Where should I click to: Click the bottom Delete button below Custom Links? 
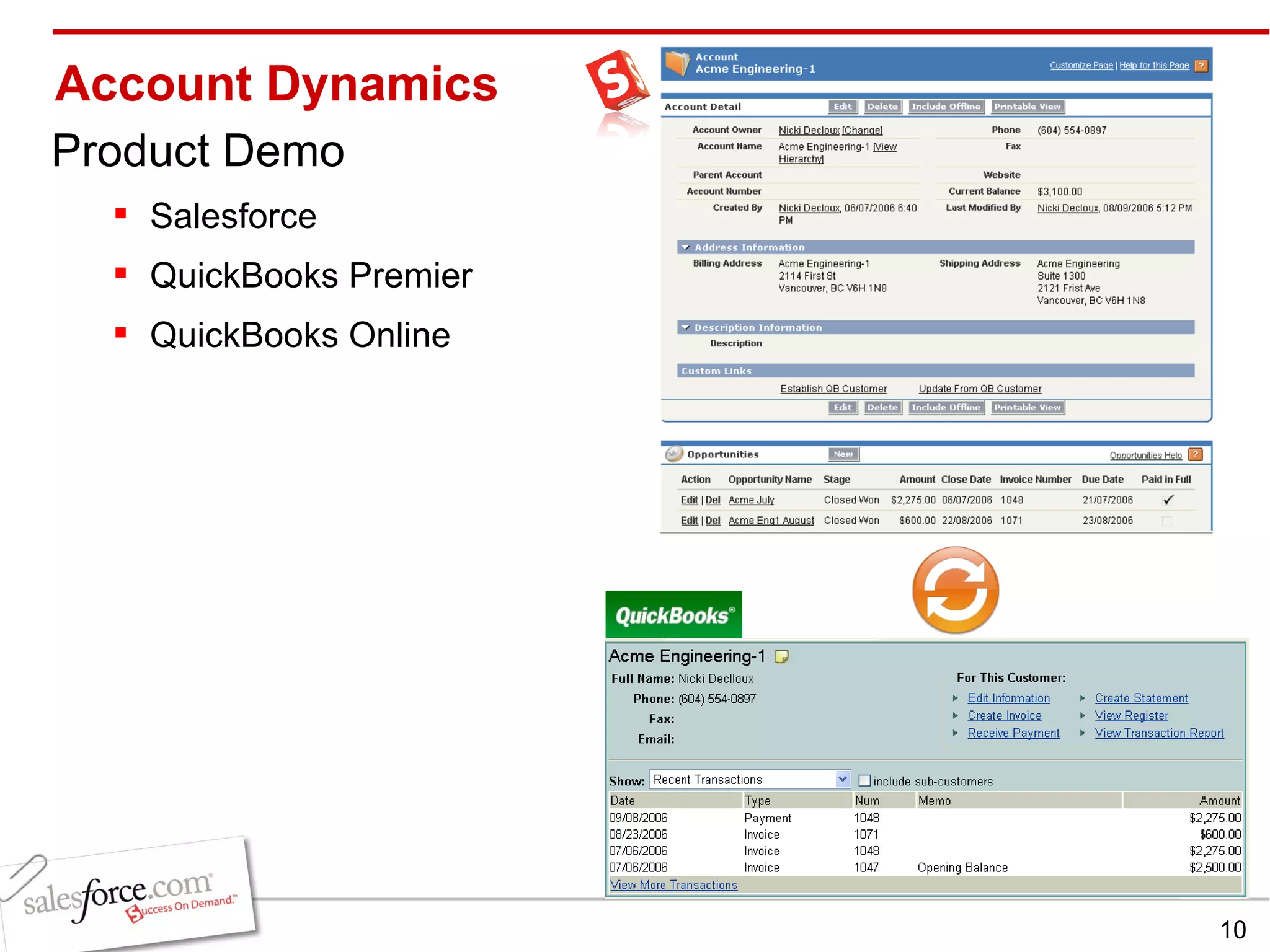tap(882, 408)
